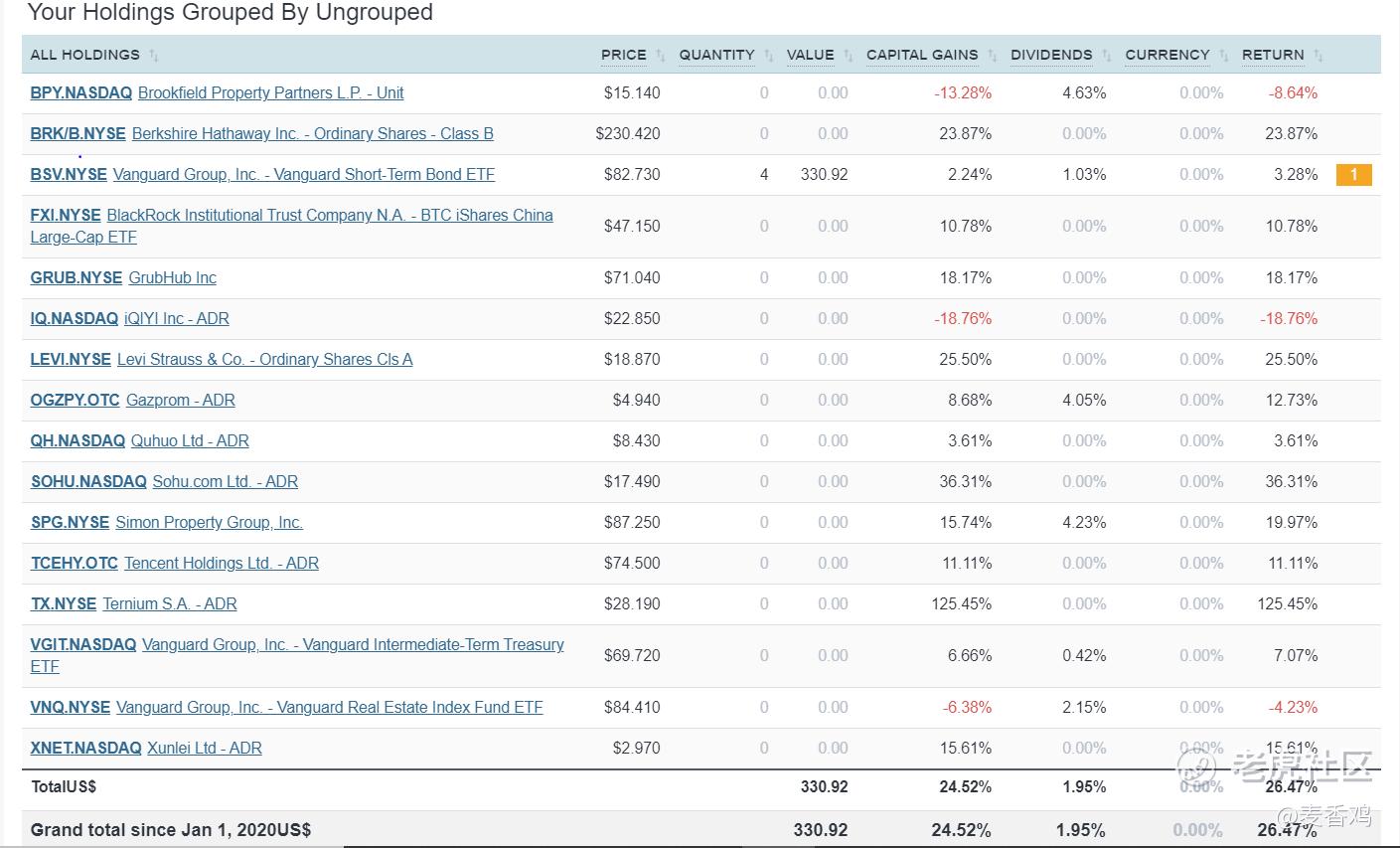The image size is (1400, 848).
Task: Select the -18.76% return value for IQ
Action: point(1289,318)
